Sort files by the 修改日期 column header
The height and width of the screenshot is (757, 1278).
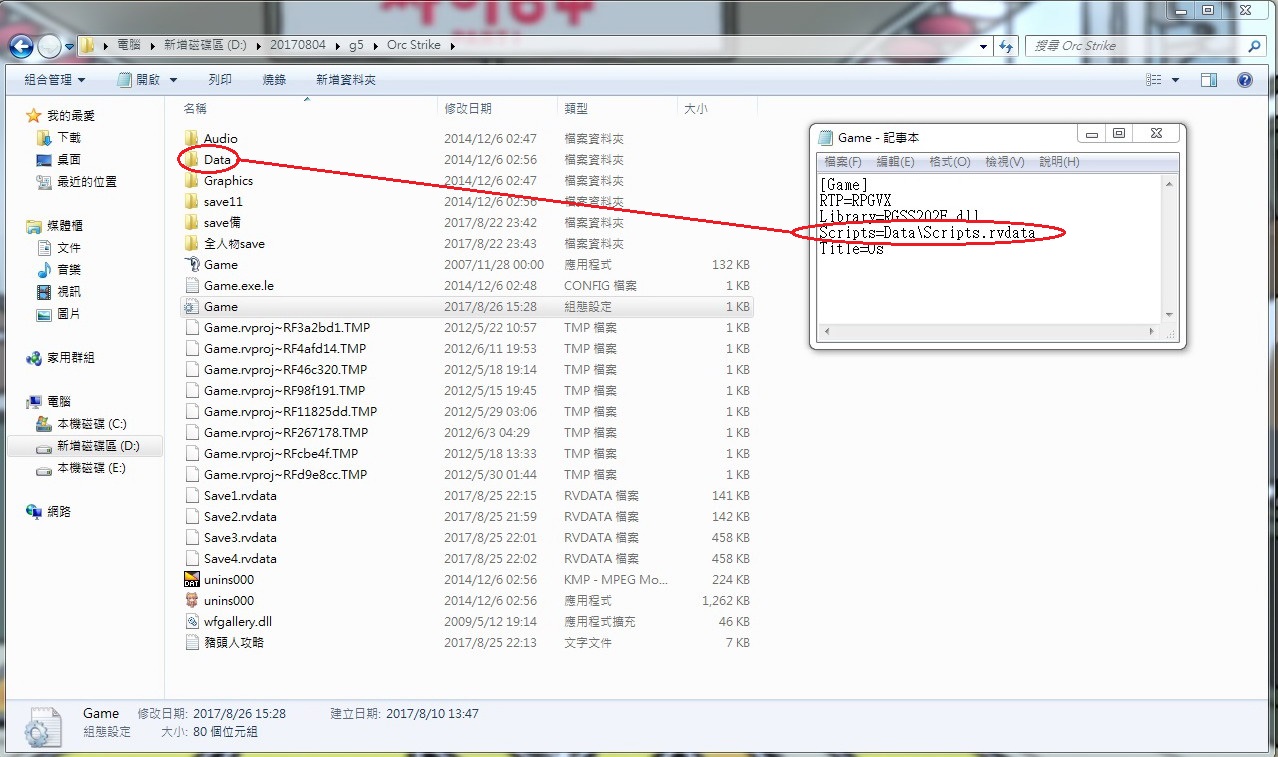468,108
